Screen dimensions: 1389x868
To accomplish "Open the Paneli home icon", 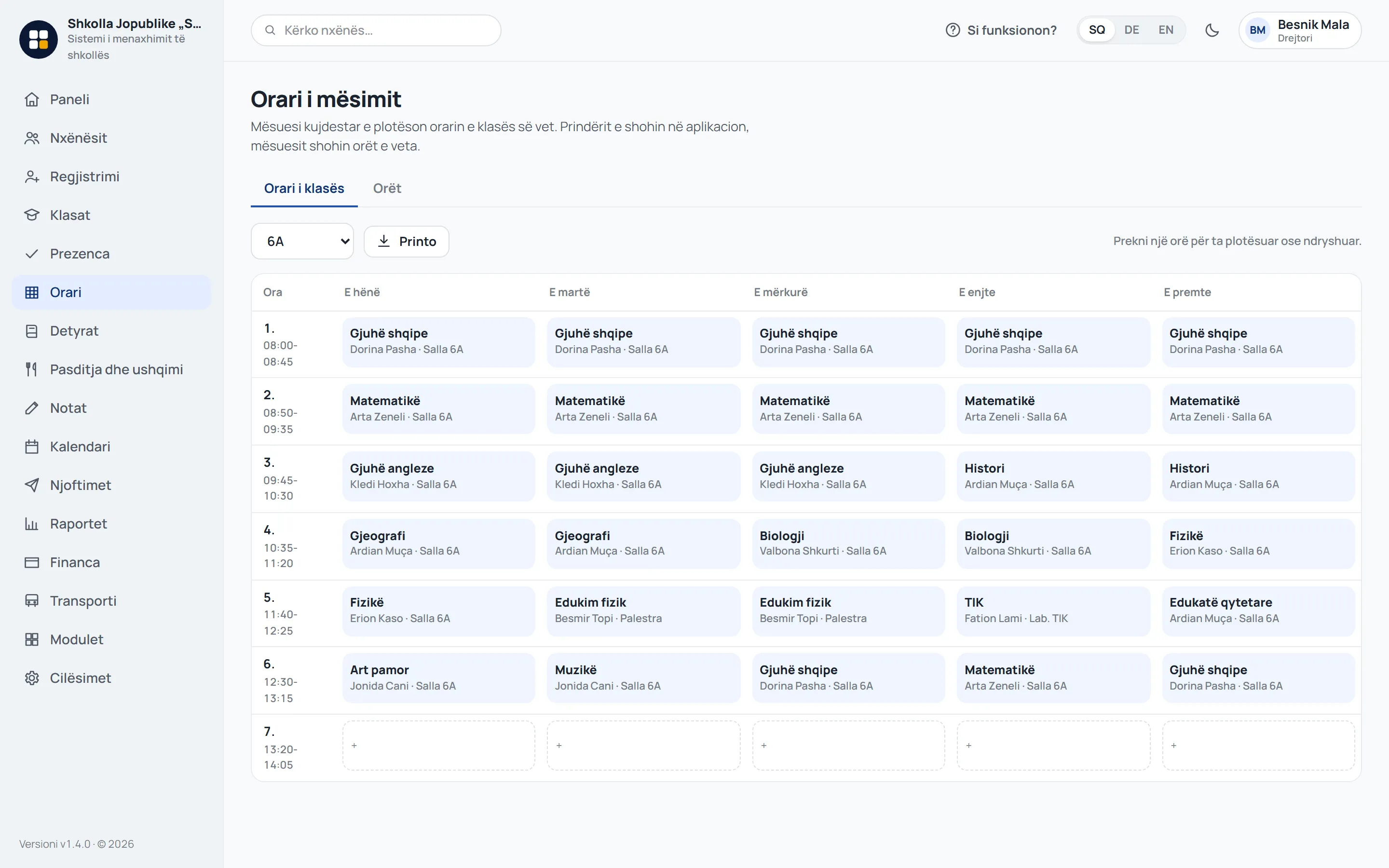I will coord(32,99).
